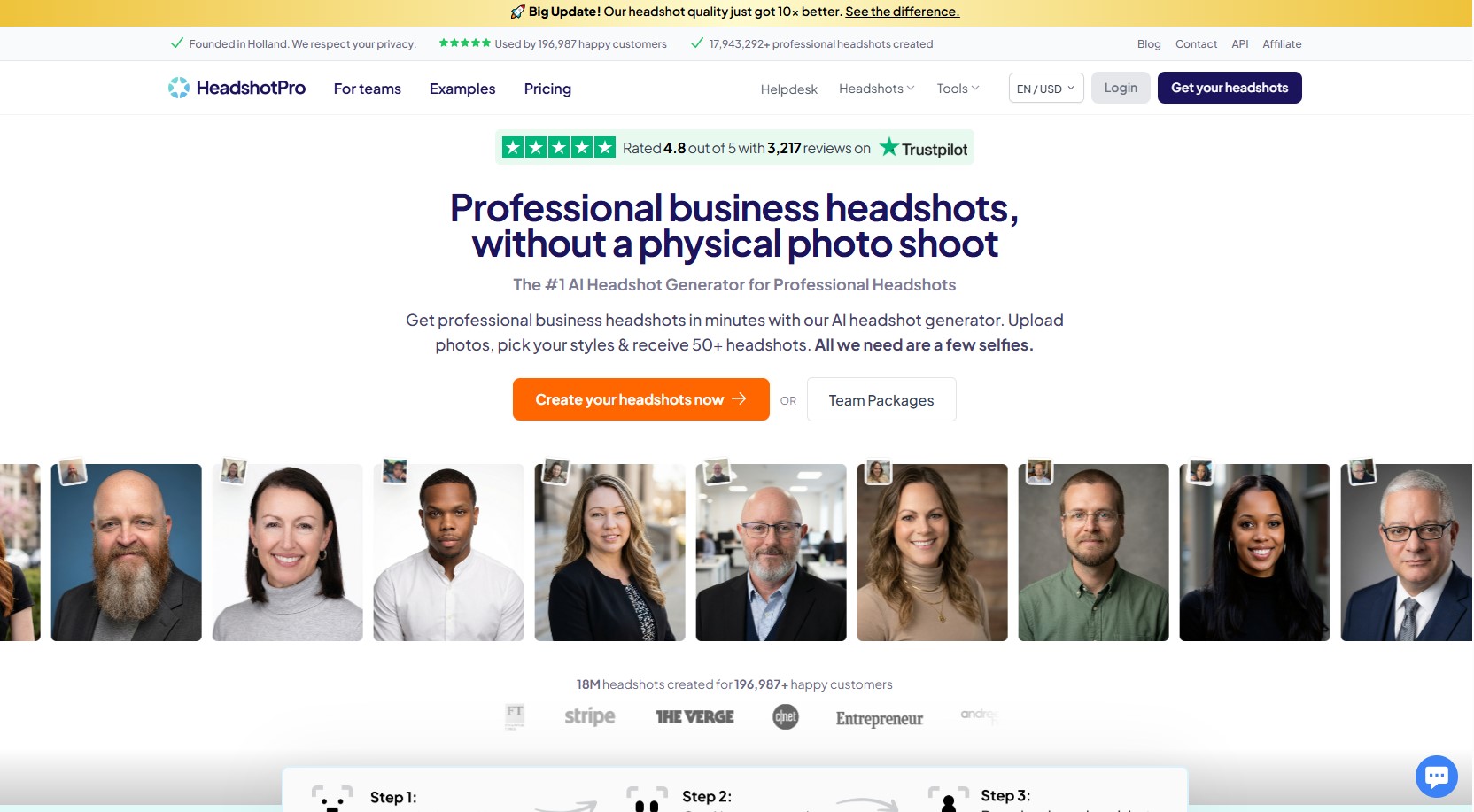Screen dimensions: 1474x812
Task: Open the EN / USD language selector
Action: click(x=1045, y=89)
